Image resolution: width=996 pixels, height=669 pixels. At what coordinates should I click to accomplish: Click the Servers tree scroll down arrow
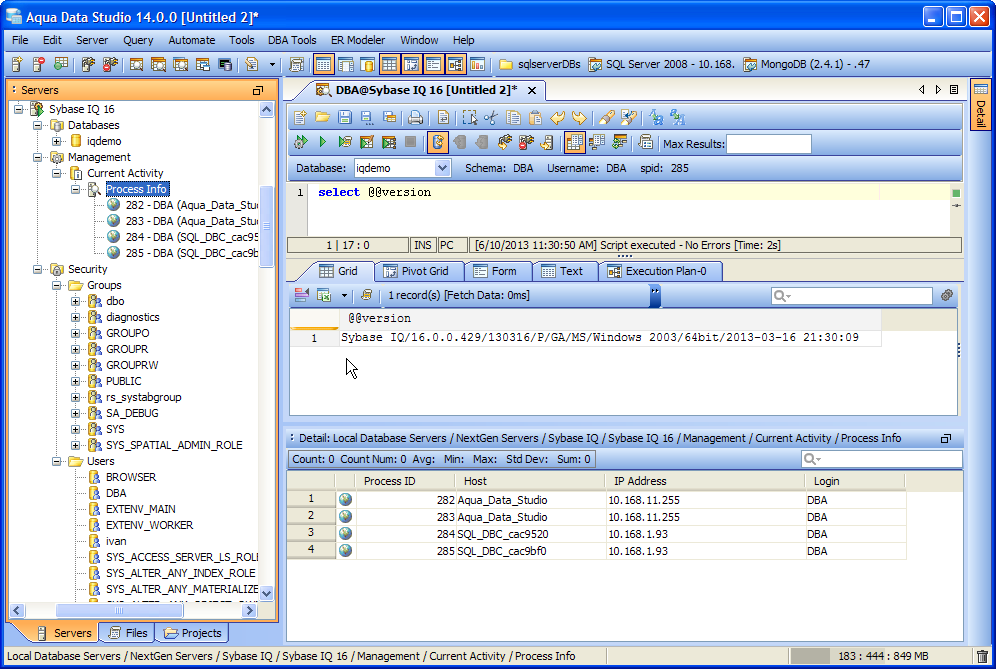(267, 593)
